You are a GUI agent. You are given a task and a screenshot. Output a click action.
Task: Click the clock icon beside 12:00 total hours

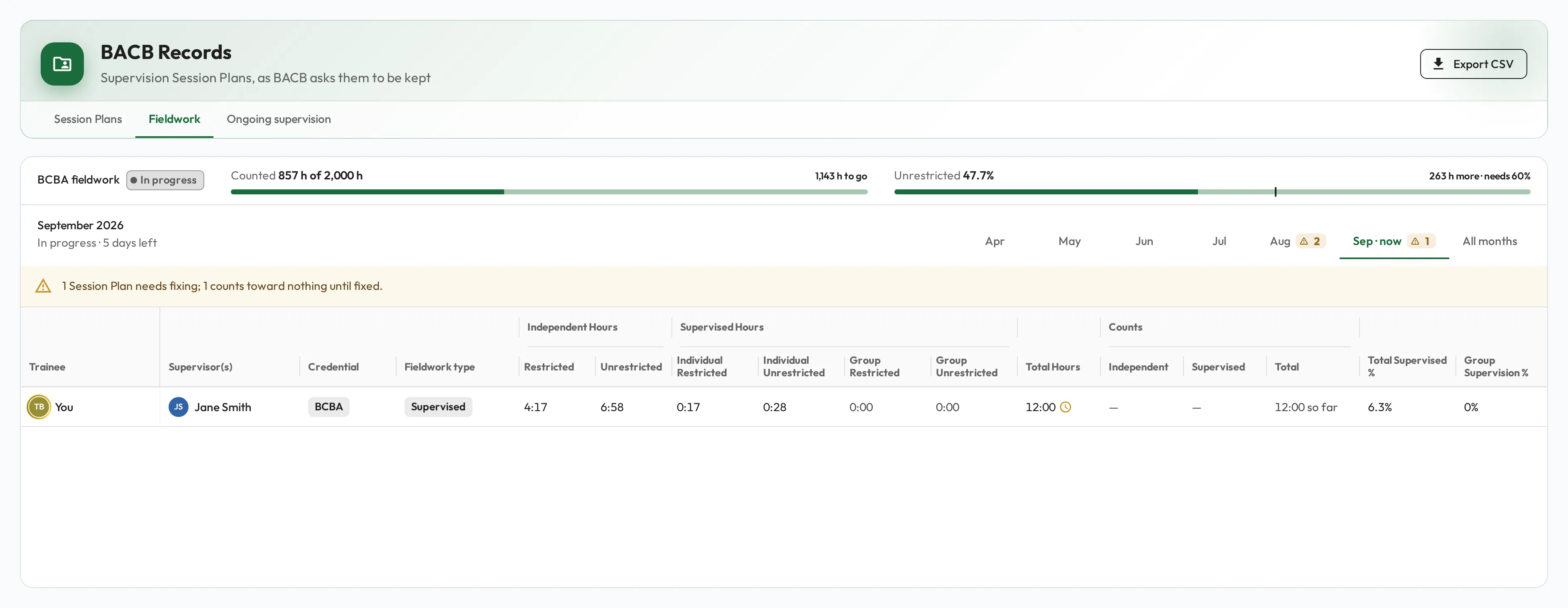point(1065,407)
